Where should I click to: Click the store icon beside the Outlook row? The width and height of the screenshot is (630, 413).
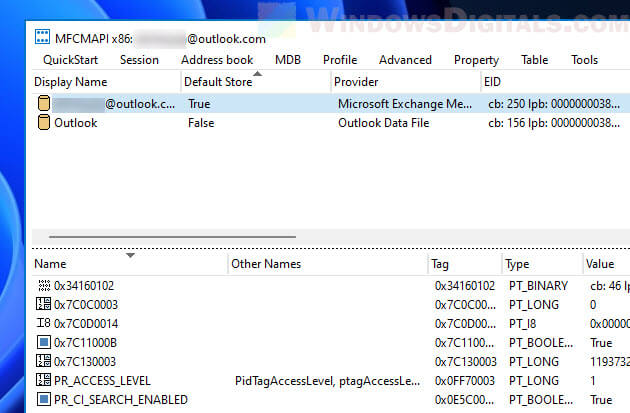click(x=44, y=122)
